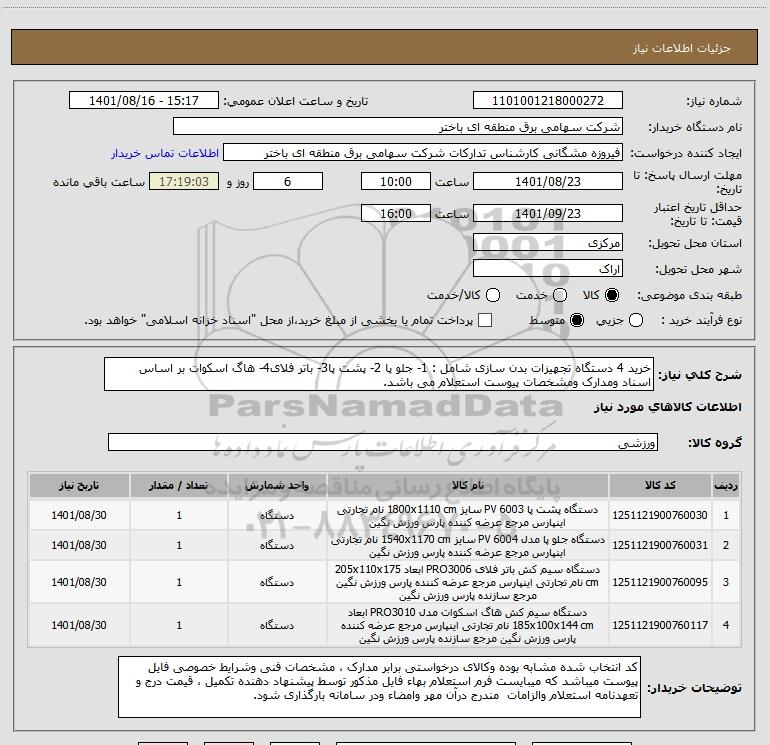Select the خدمت radio button
This screenshot has width=770, height=745.
[x=560, y=295]
